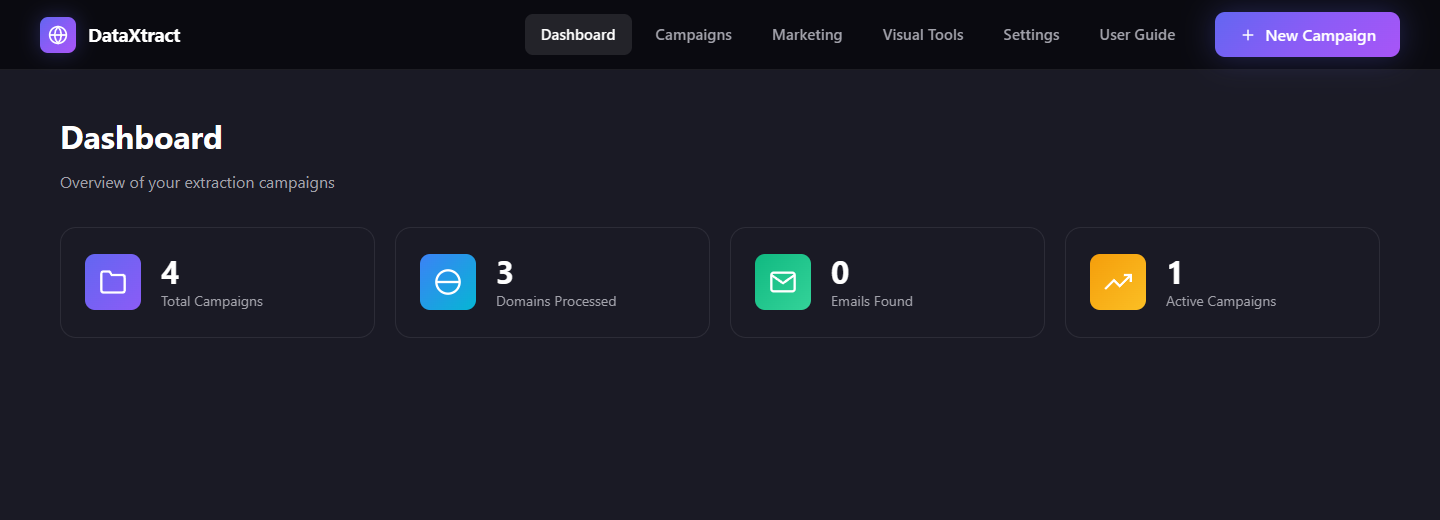Click the Dashboard page heading

[x=141, y=138]
